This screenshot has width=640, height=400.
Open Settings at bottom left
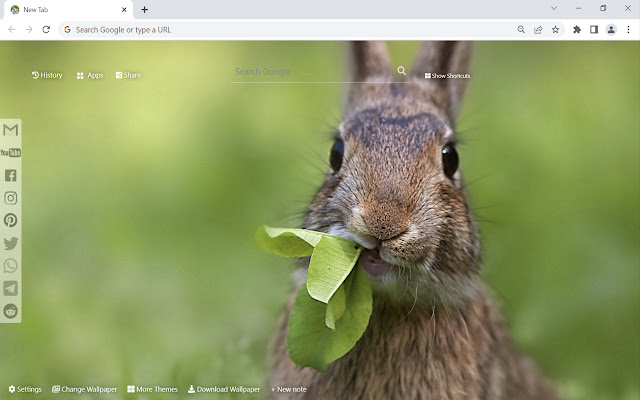(25, 389)
